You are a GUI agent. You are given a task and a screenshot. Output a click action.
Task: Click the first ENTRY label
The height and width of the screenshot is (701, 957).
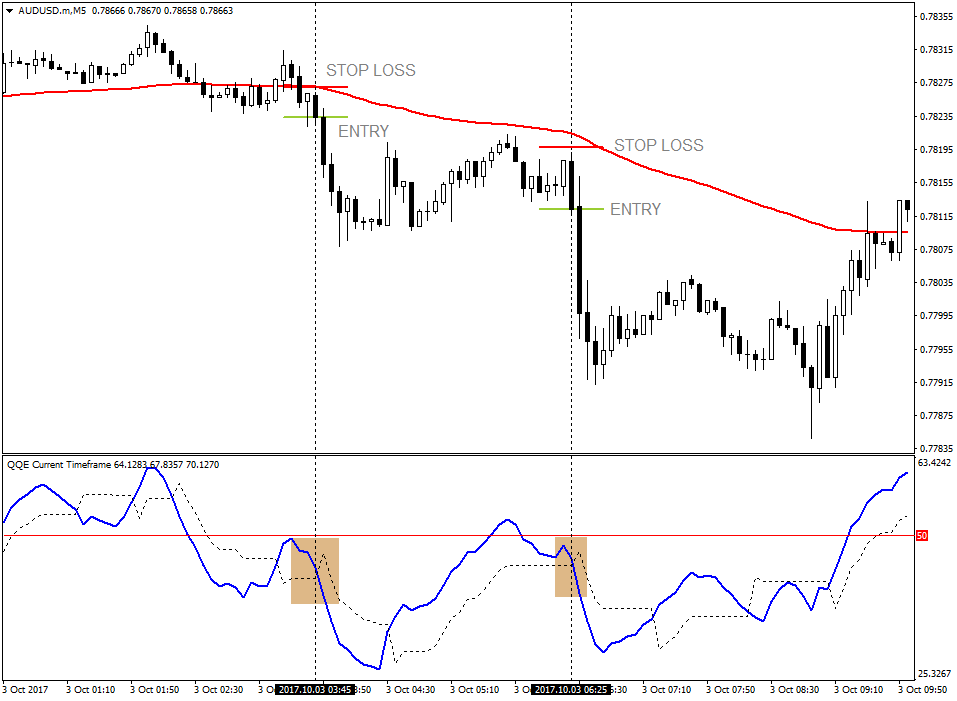tap(364, 131)
